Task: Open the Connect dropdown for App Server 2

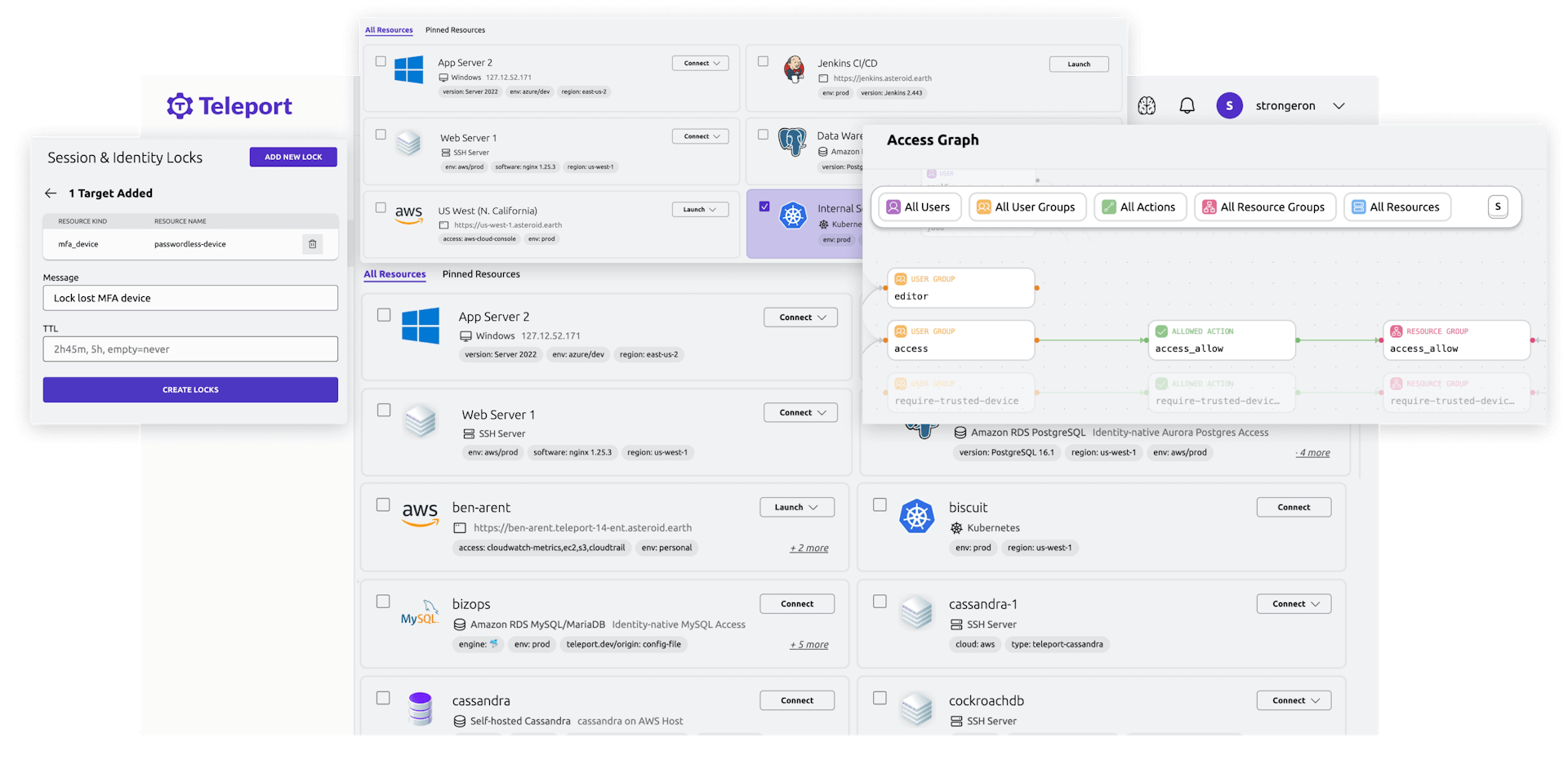Action: tap(800, 317)
